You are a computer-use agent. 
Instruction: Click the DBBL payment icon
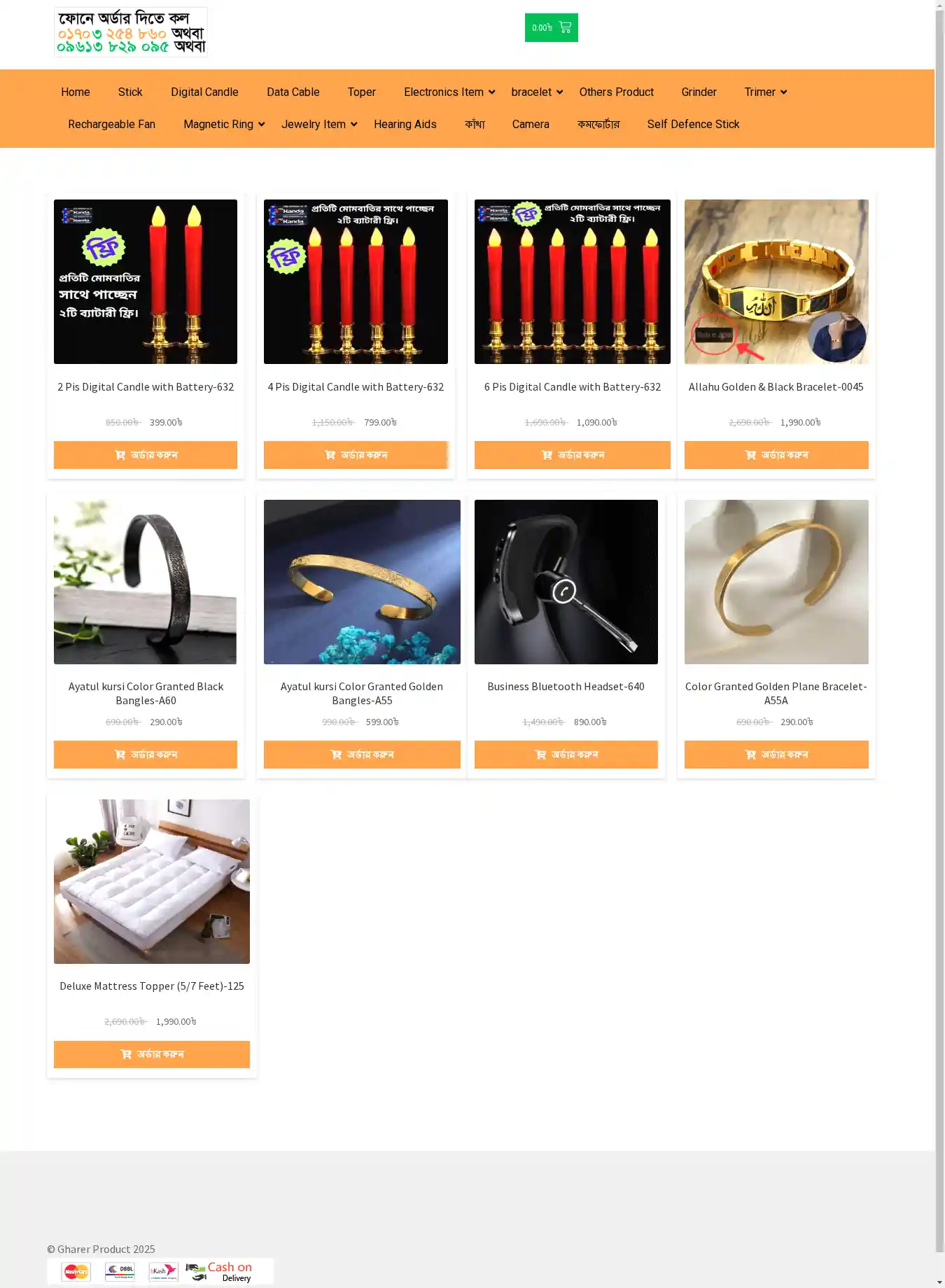pos(120,1271)
